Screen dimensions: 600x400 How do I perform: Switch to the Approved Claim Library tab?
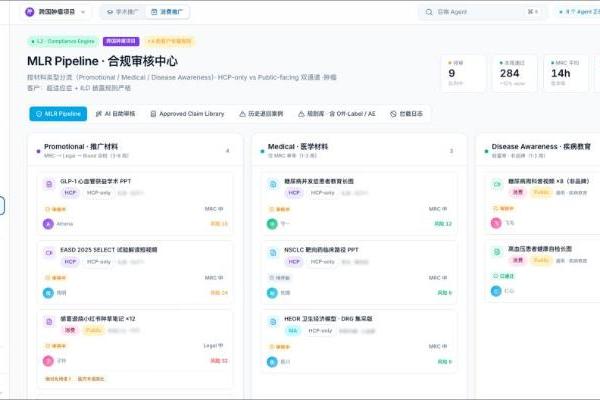[188, 114]
